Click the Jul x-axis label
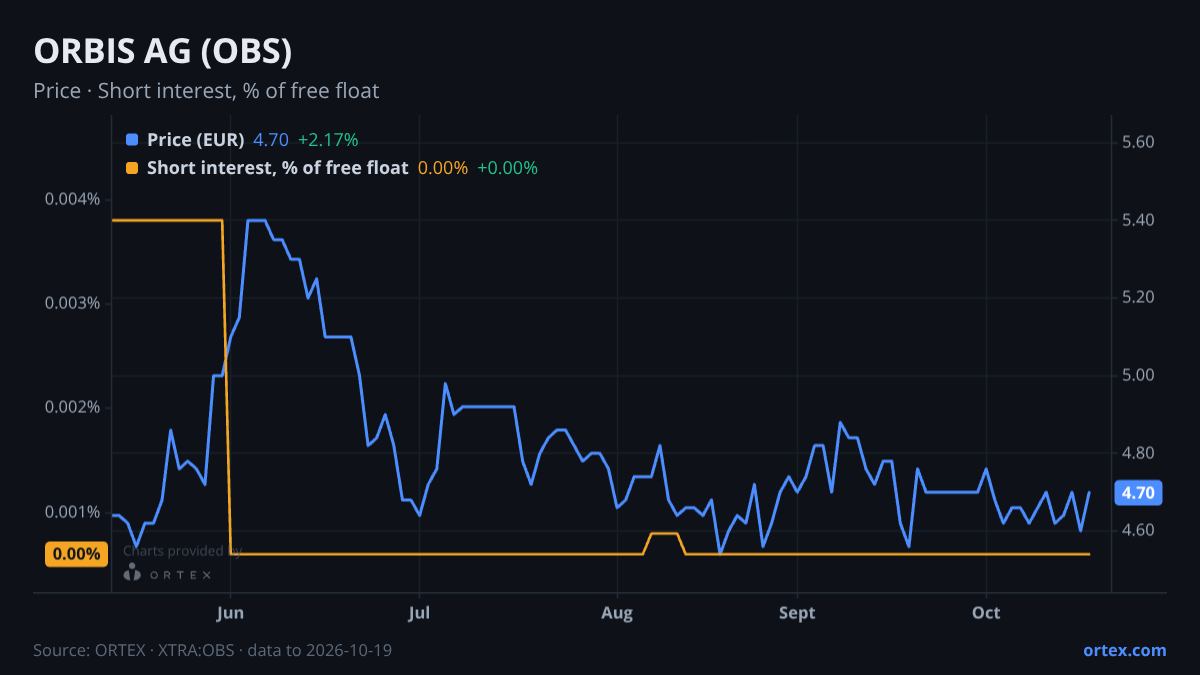 coord(420,613)
